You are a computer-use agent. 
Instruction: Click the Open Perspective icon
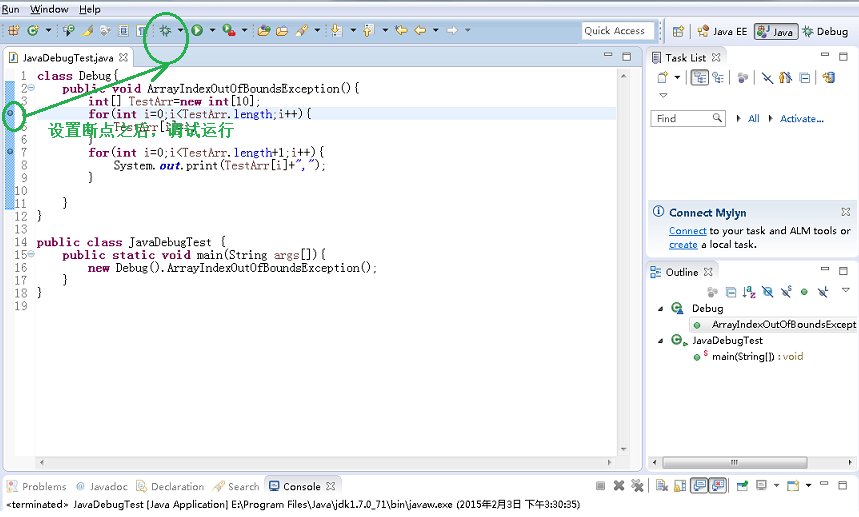pyautogui.click(x=678, y=31)
